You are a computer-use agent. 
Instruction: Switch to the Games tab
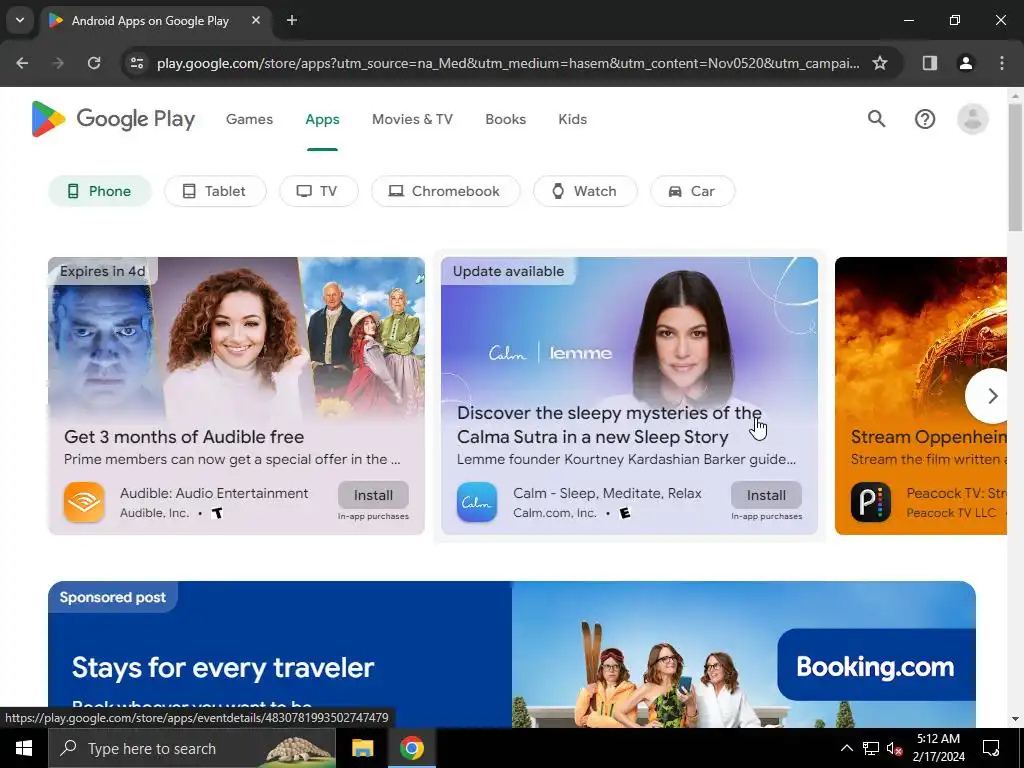249,120
